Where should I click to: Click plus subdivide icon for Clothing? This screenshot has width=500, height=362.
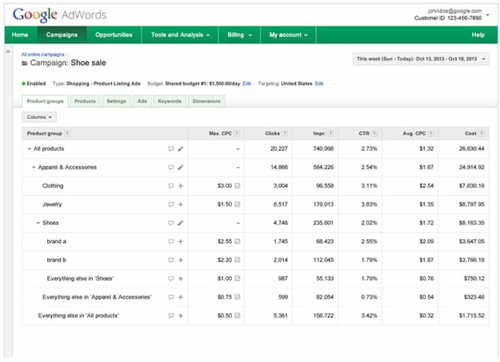(x=180, y=186)
